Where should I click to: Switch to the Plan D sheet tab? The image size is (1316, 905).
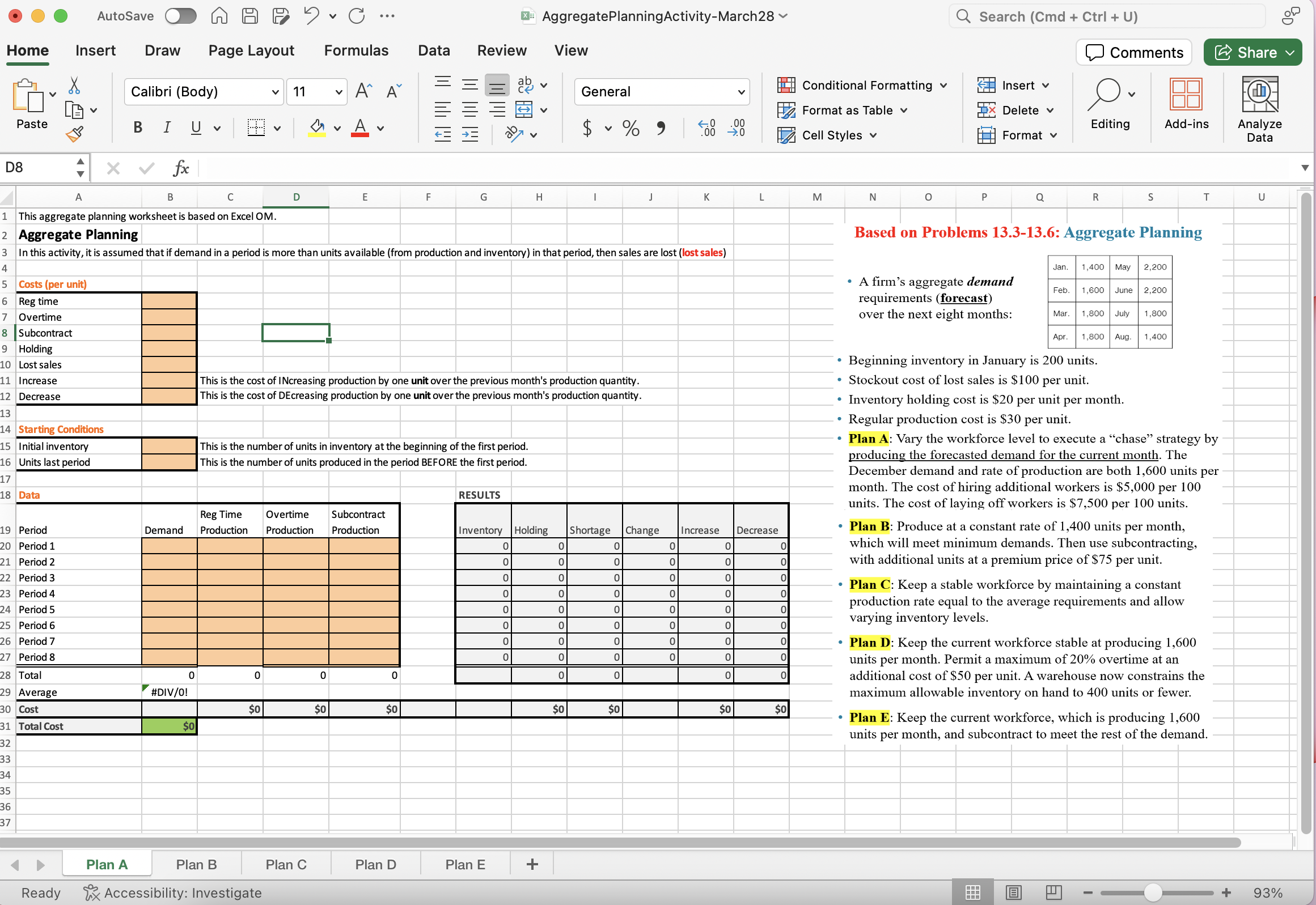click(x=375, y=864)
